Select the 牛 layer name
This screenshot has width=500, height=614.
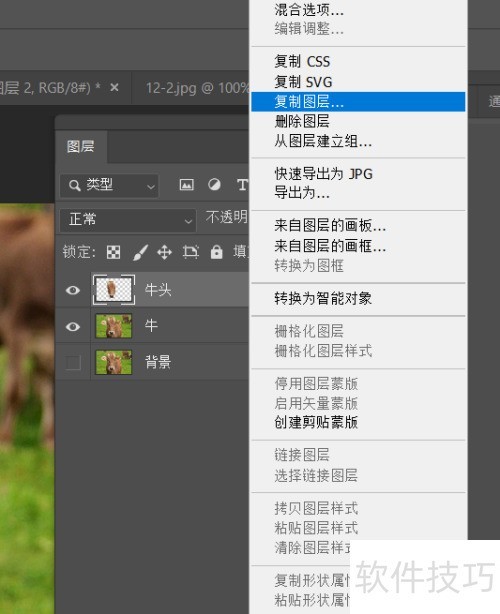(151, 326)
